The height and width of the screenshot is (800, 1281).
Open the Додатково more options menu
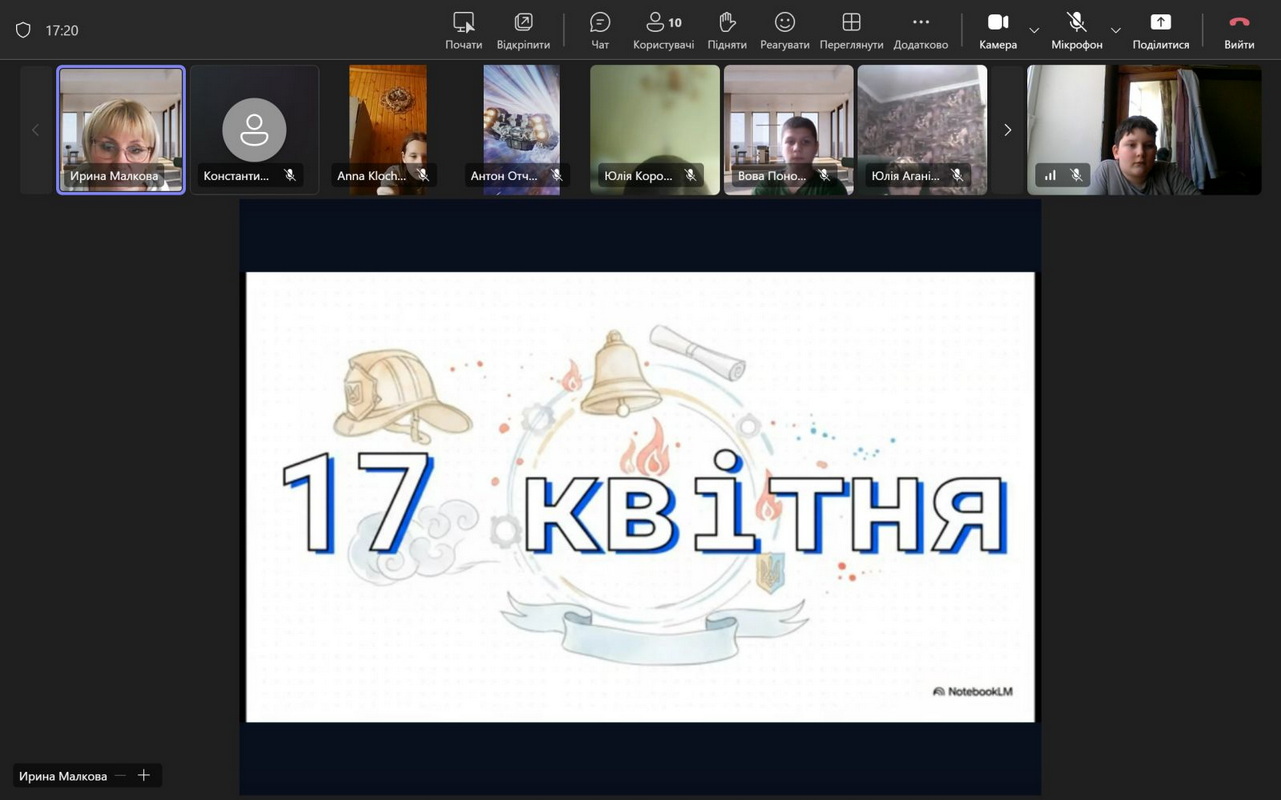point(920,23)
